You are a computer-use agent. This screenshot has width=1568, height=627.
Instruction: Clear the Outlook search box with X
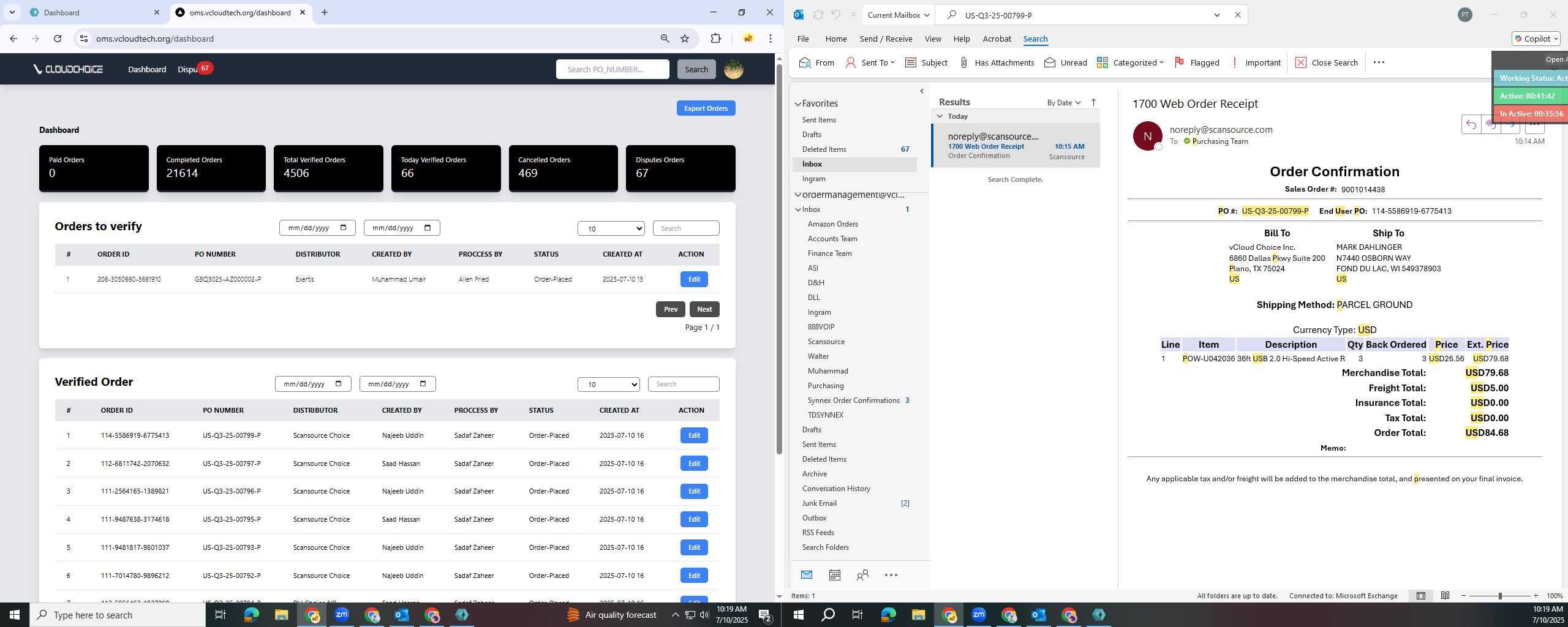(1237, 15)
